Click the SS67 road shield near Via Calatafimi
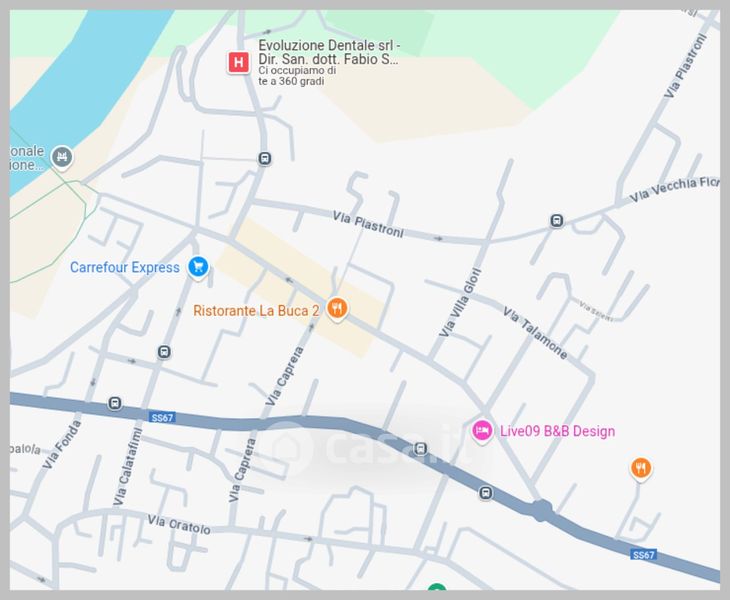This screenshot has height=600, width=730. [162, 418]
